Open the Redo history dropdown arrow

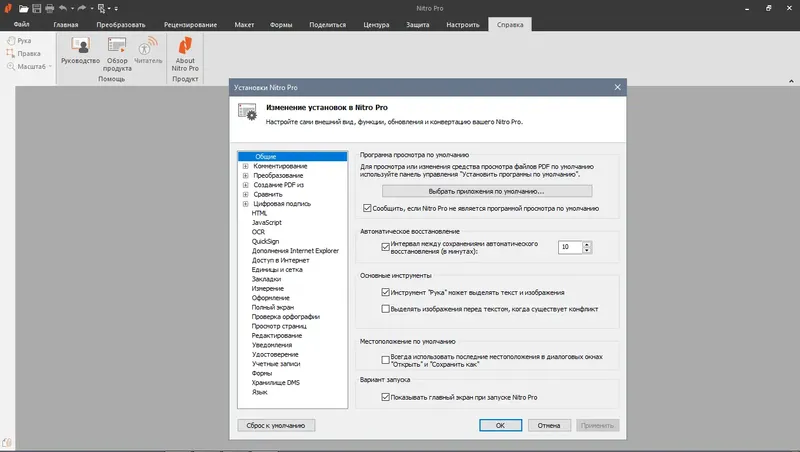(91, 9)
